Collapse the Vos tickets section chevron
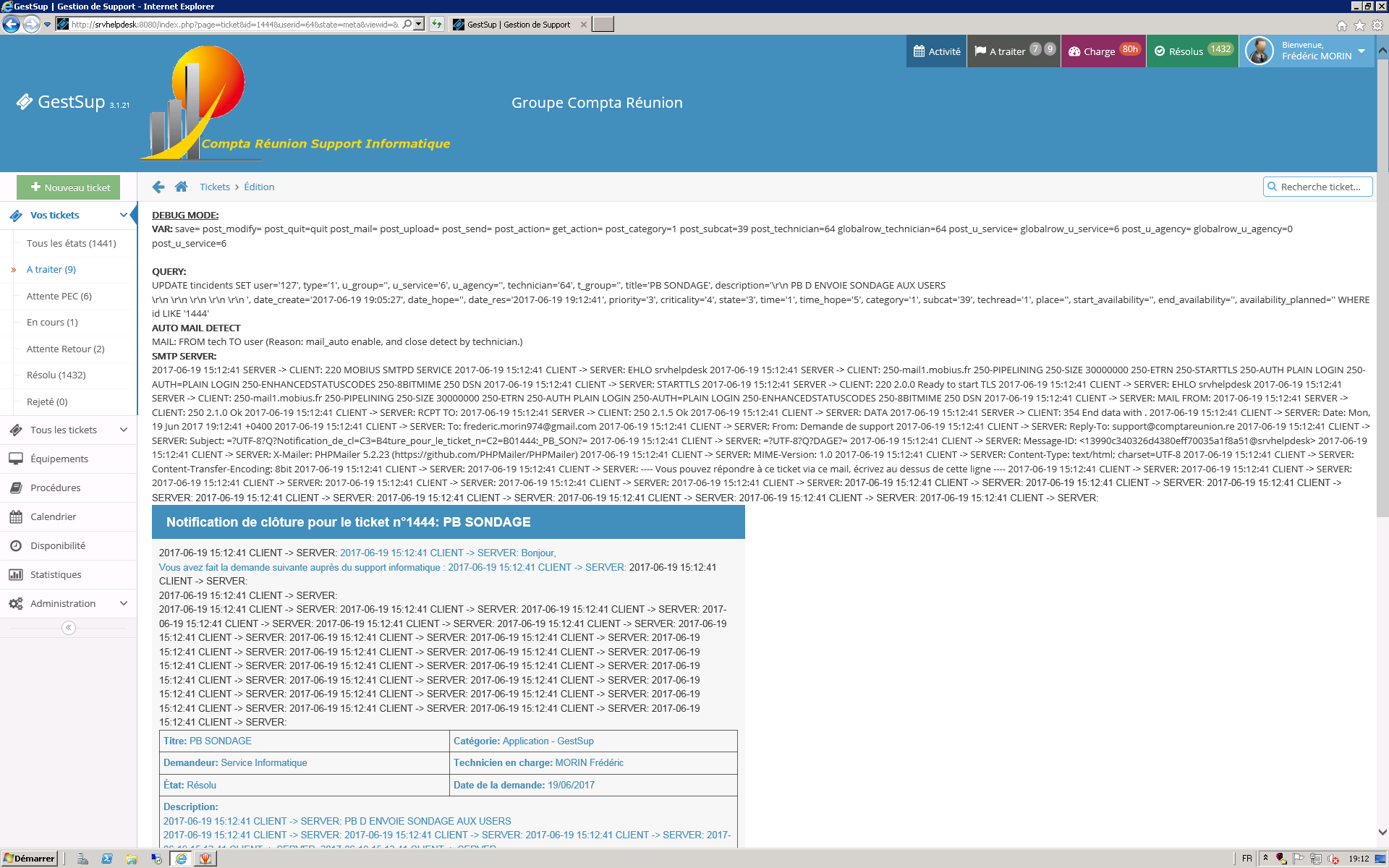 click(x=124, y=215)
